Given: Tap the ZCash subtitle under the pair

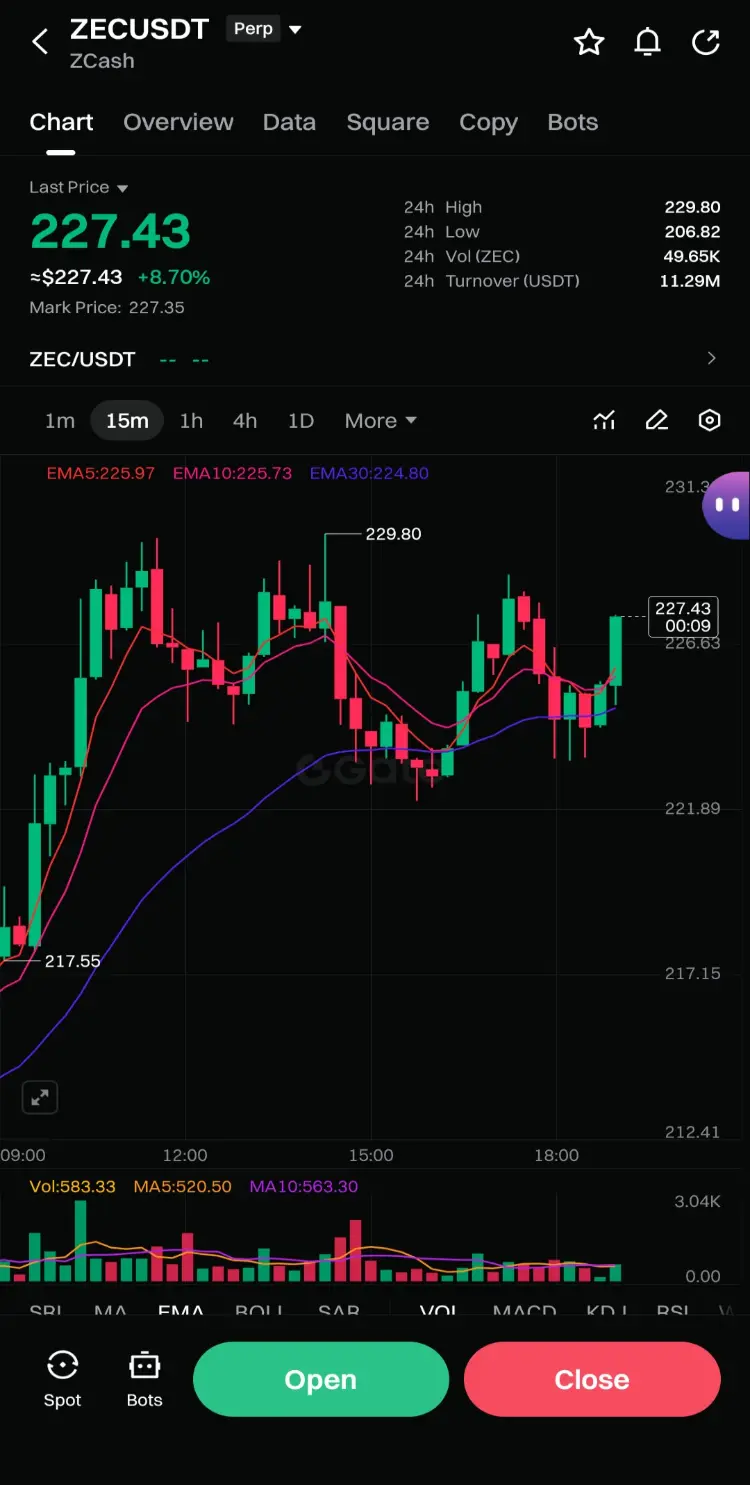Looking at the screenshot, I should click(102, 61).
